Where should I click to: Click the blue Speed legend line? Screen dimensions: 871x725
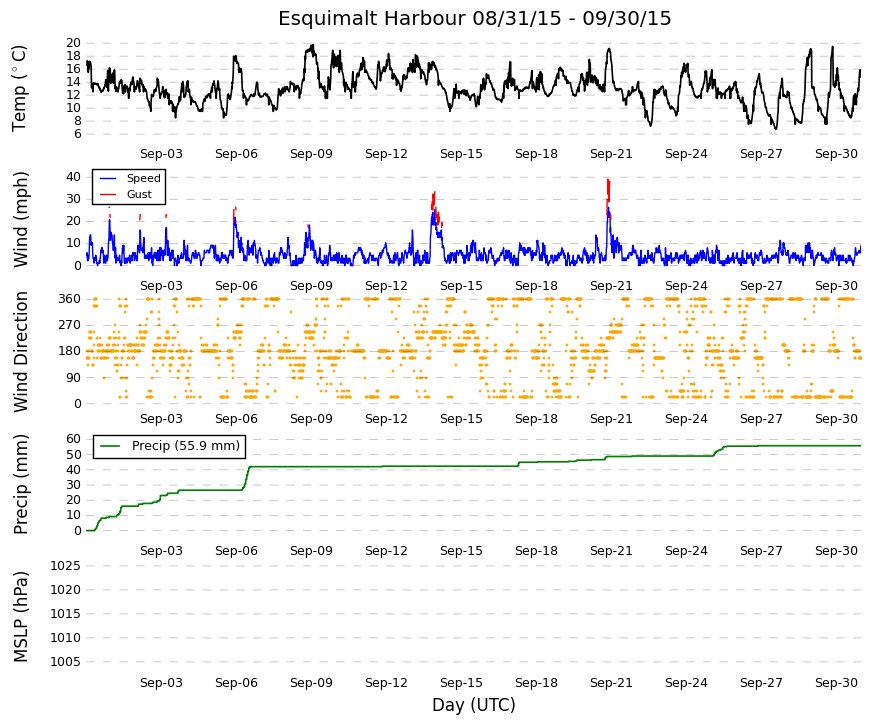coord(108,178)
